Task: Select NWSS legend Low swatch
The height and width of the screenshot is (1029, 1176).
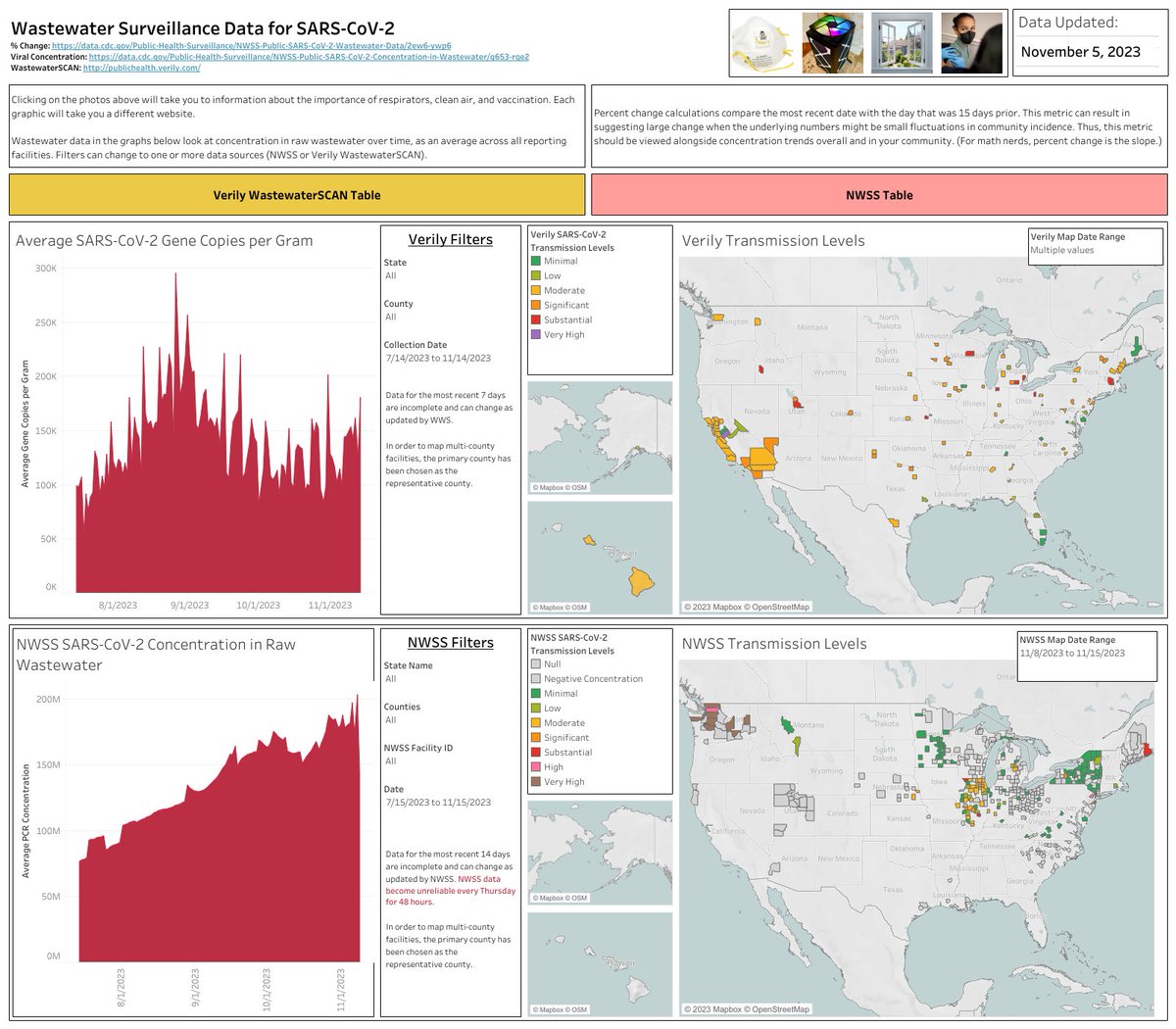Action: tap(536, 708)
